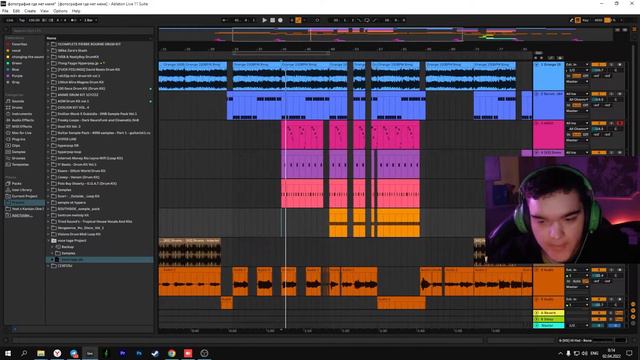Open Steam from the taskbar
The height and width of the screenshot is (360, 640).
coord(155,353)
